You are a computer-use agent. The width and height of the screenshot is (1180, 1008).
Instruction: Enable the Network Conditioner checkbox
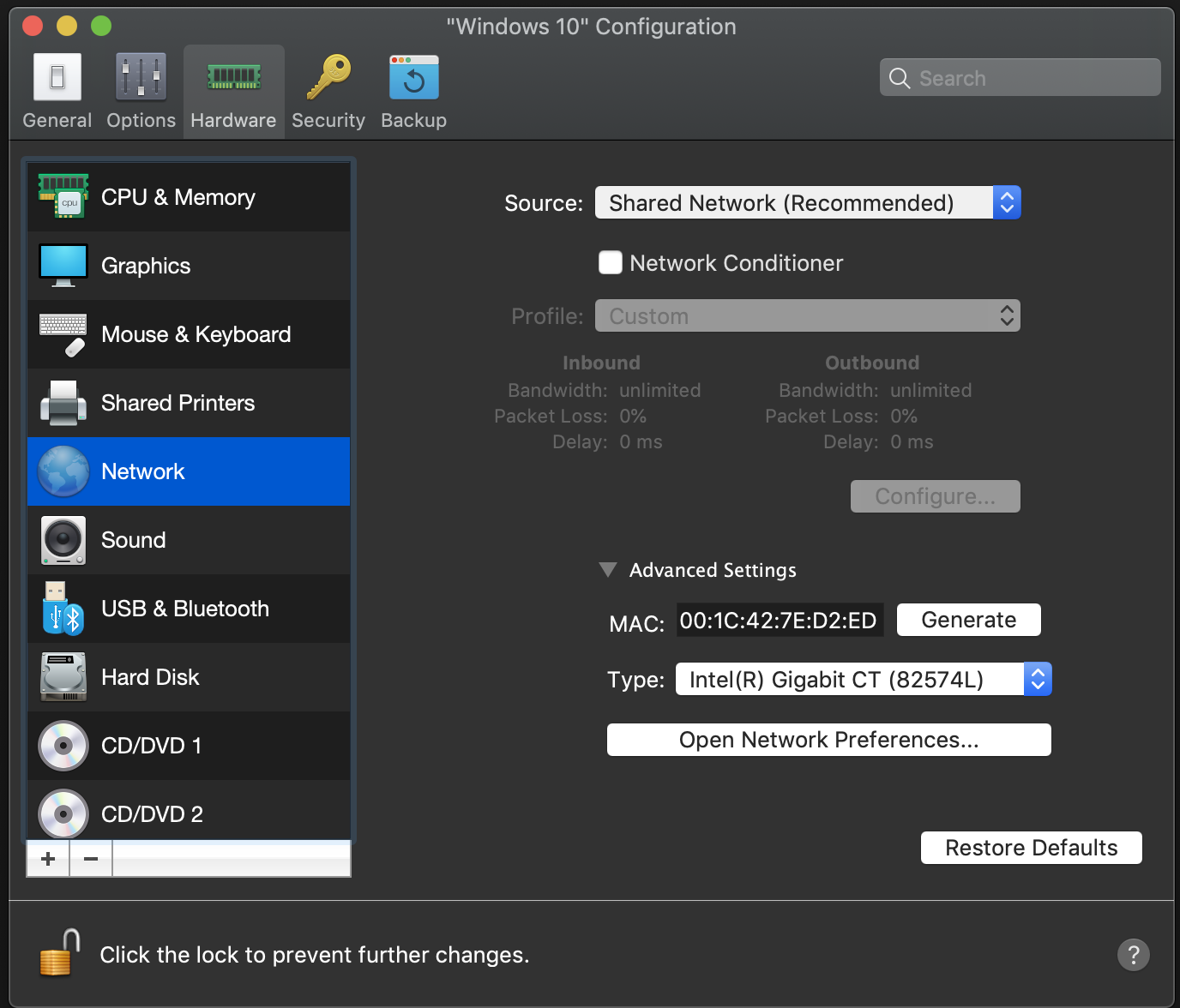pos(611,262)
